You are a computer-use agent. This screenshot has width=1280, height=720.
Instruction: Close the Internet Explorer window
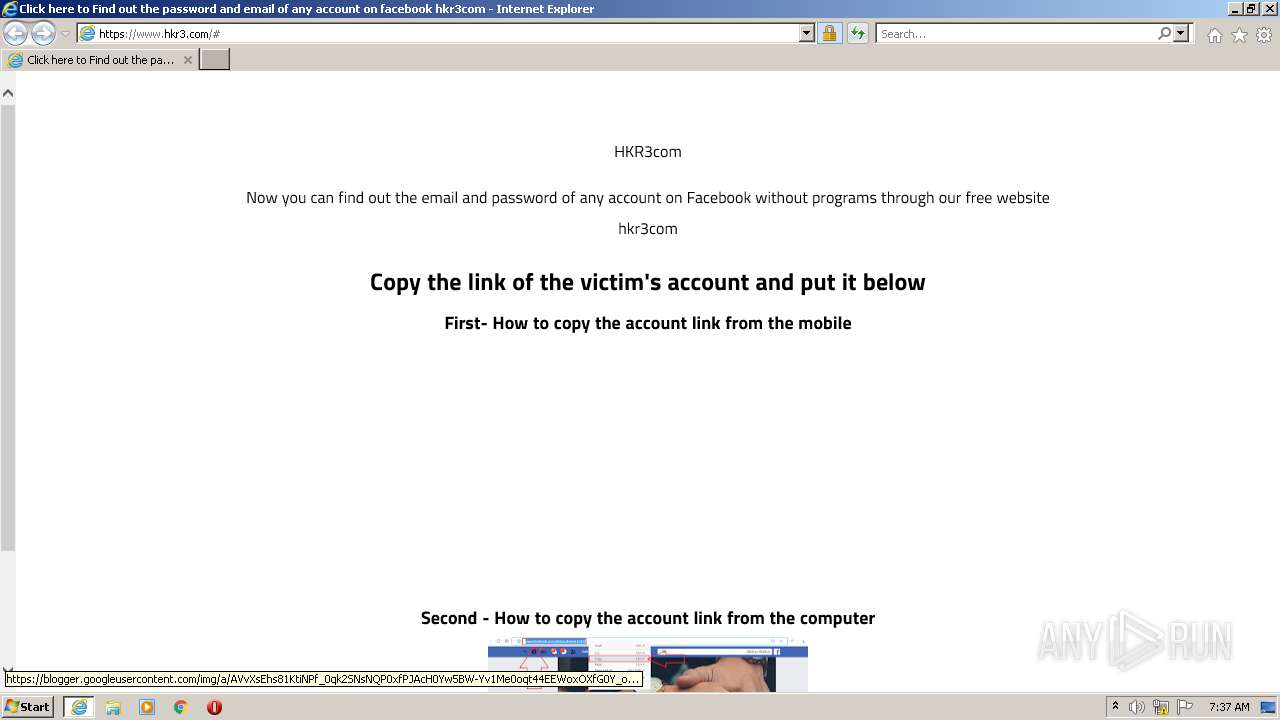tap(1268, 9)
